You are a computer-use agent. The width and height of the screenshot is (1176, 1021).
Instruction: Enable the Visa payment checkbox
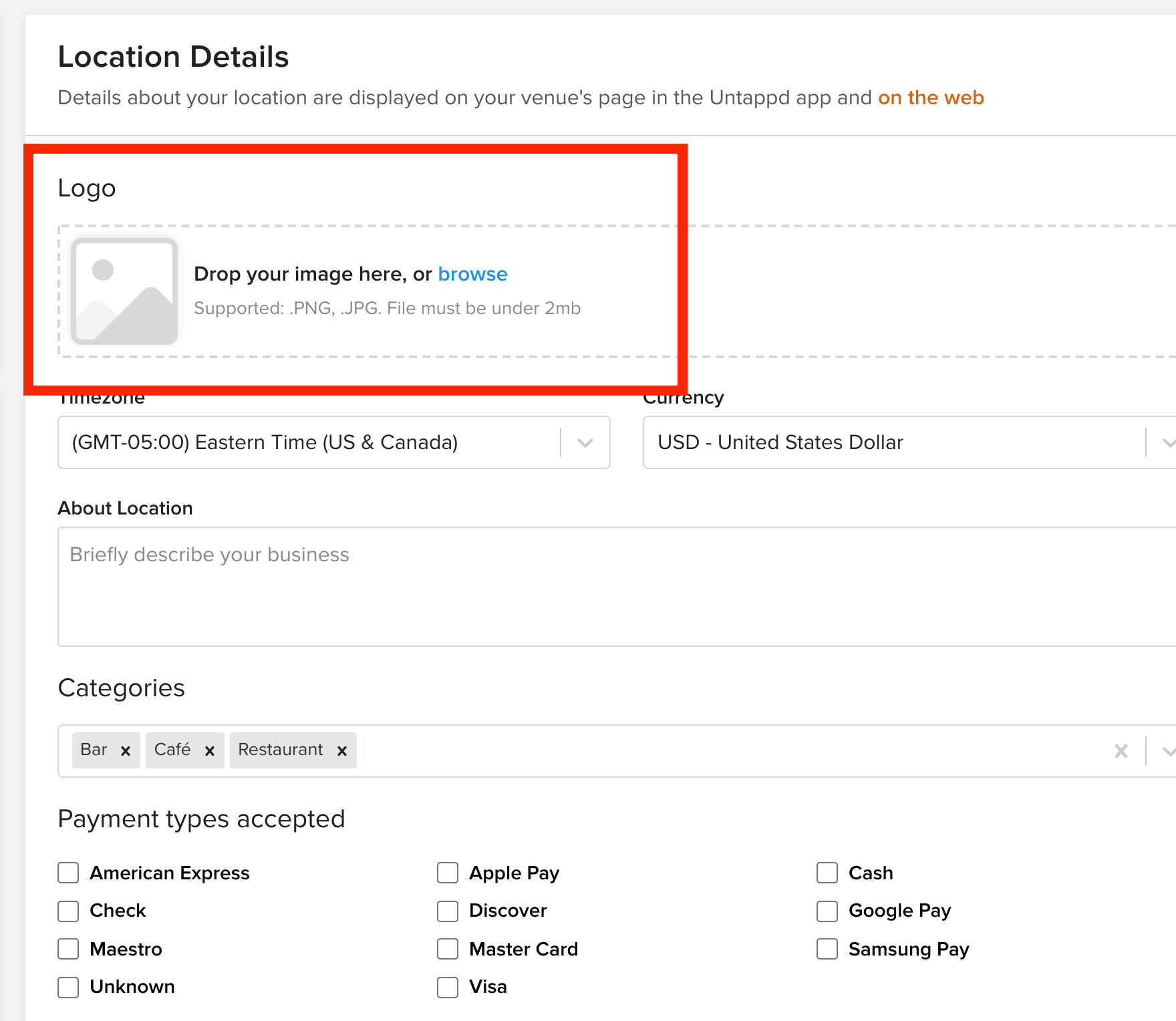click(x=448, y=987)
